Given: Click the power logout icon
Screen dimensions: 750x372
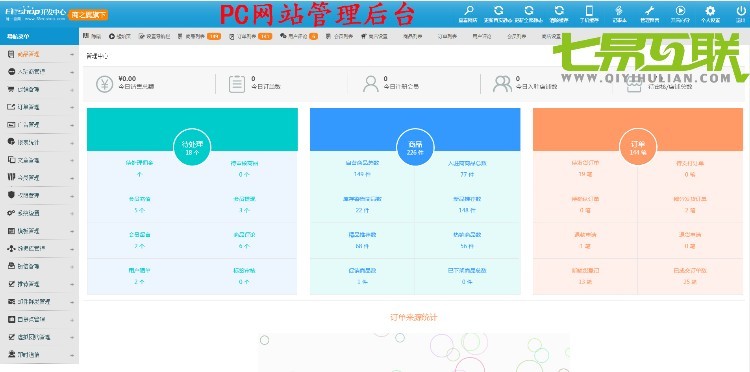Looking at the screenshot, I should click(x=740, y=10).
